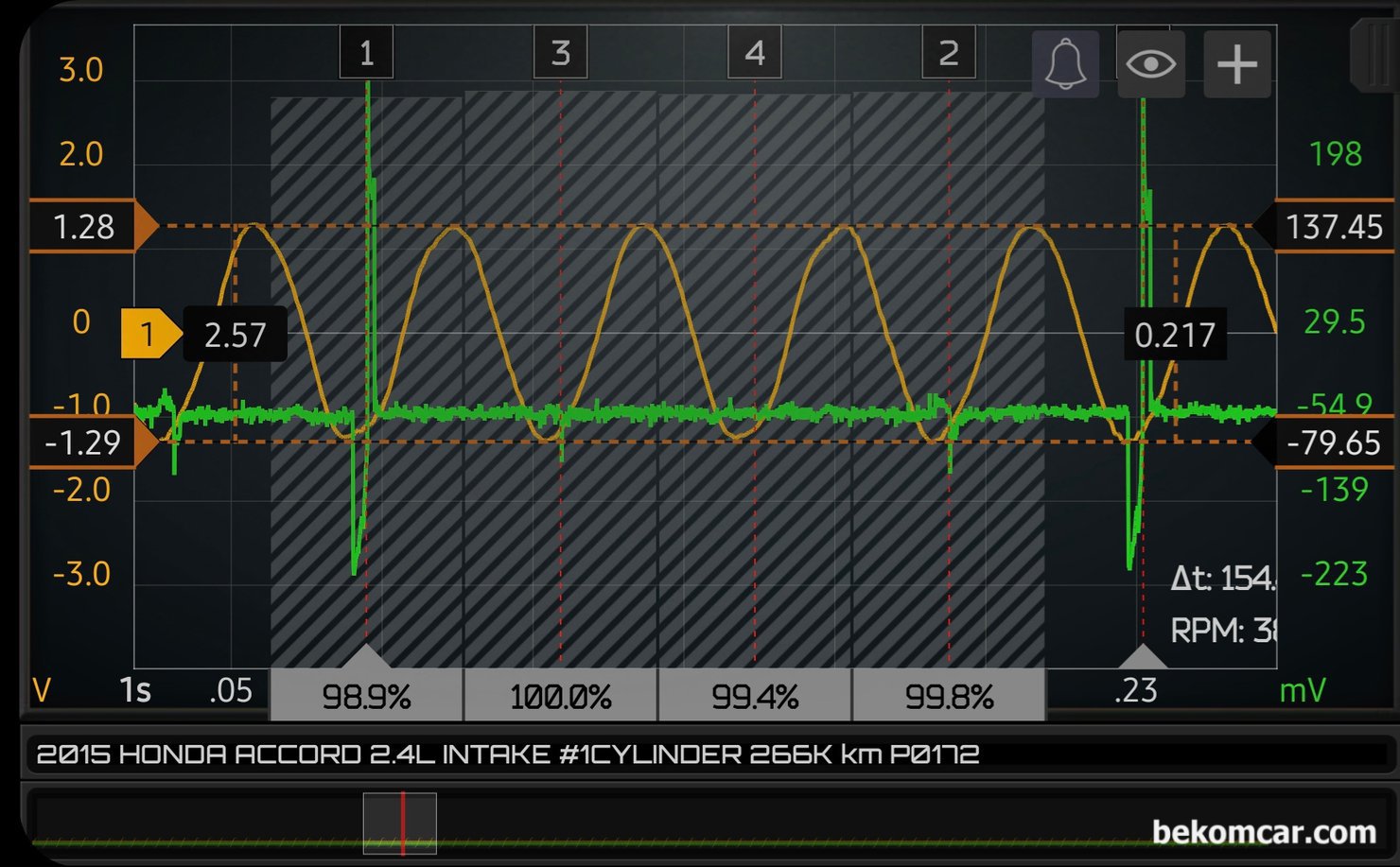The image size is (1400, 867).
Task: Click the yellow channel 1 tag
Action: 148,335
